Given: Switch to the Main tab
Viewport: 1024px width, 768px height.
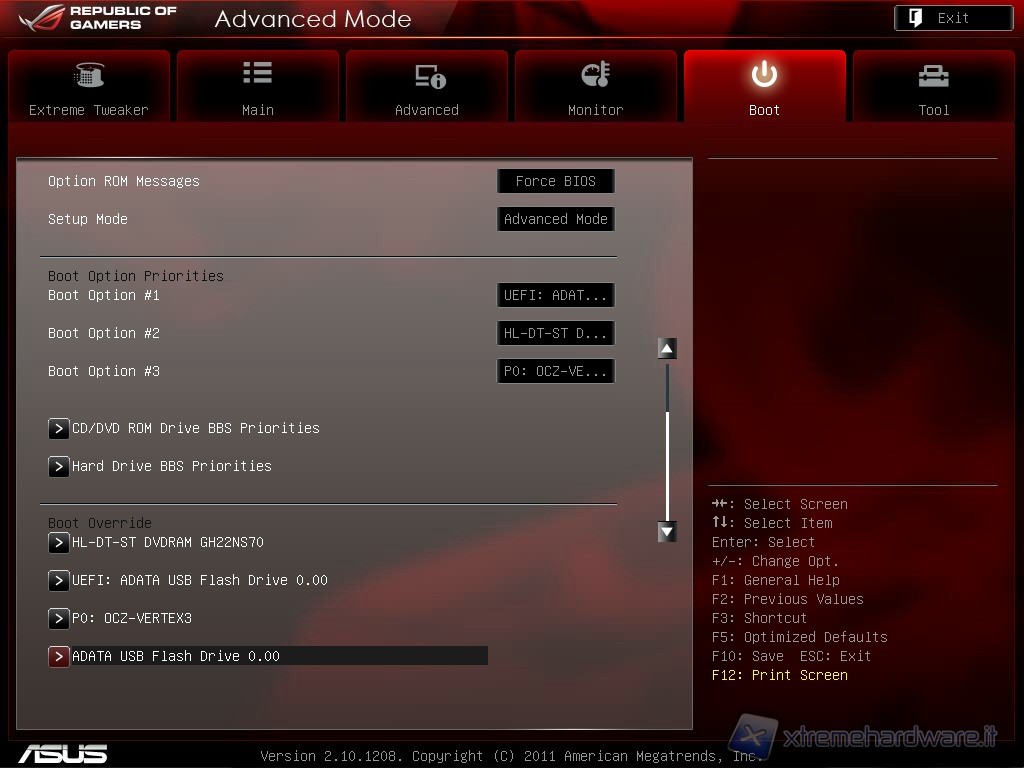Looking at the screenshot, I should [x=257, y=88].
